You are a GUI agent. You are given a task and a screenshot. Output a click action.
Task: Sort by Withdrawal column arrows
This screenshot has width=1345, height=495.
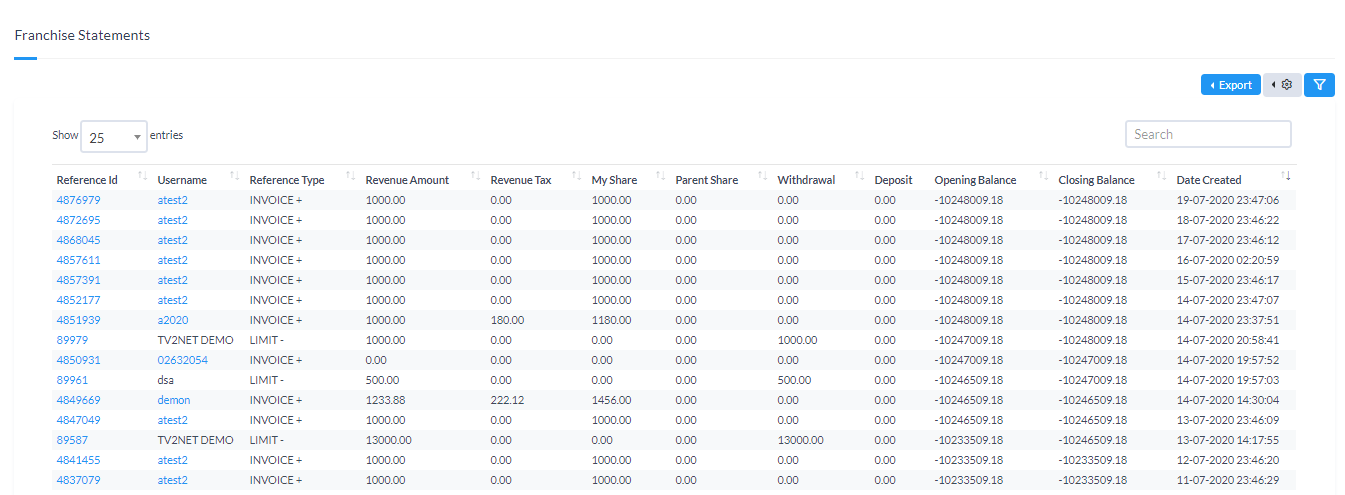(x=858, y=177)
